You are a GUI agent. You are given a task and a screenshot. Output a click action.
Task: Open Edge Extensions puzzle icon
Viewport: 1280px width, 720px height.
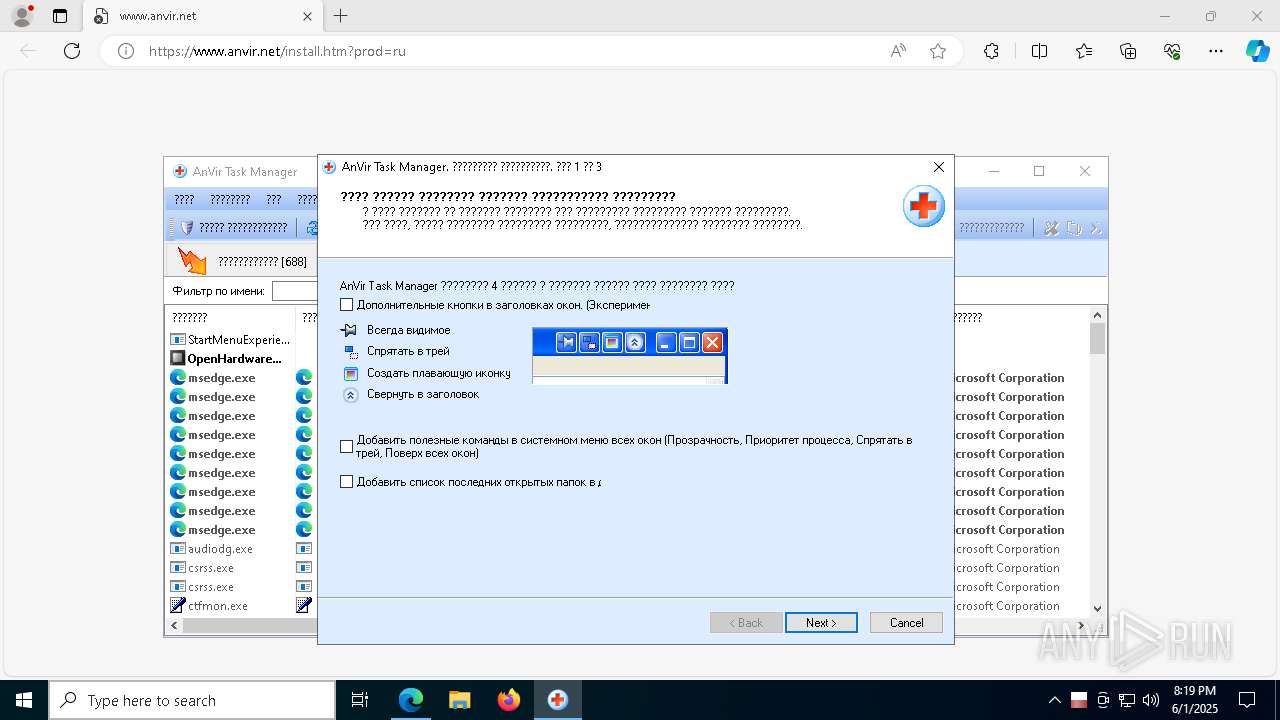pyautogui.click(x=991, y=51)
